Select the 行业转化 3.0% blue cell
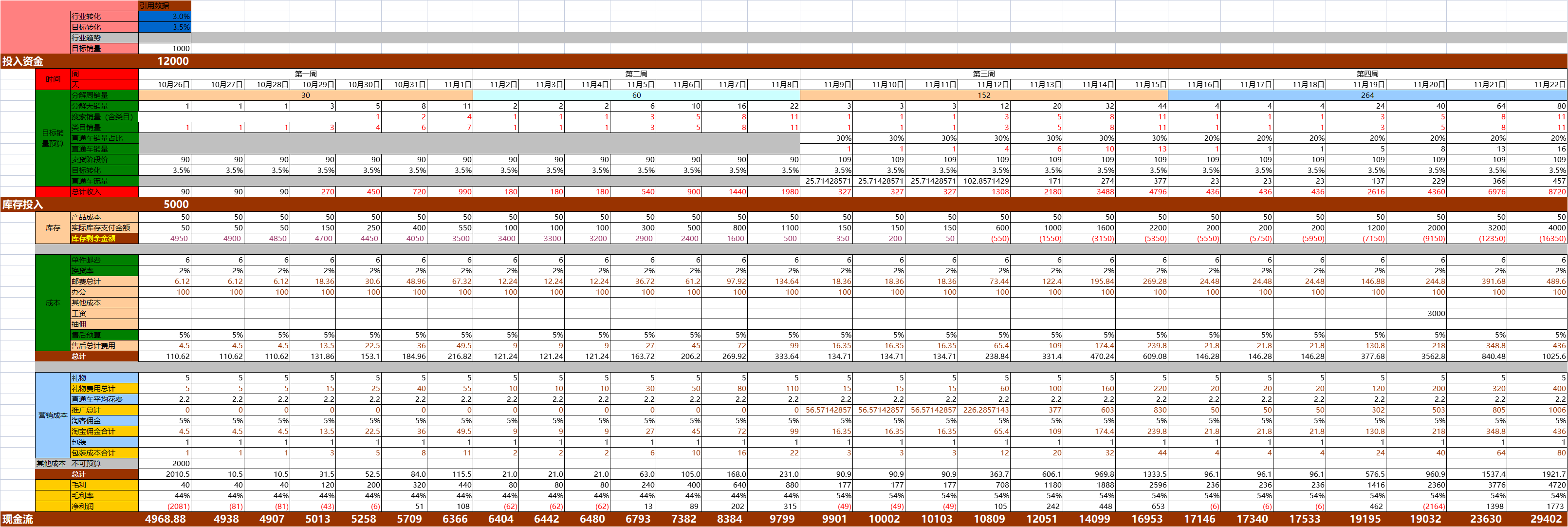This screenshot has height=527, width=1568. (165, 17)
